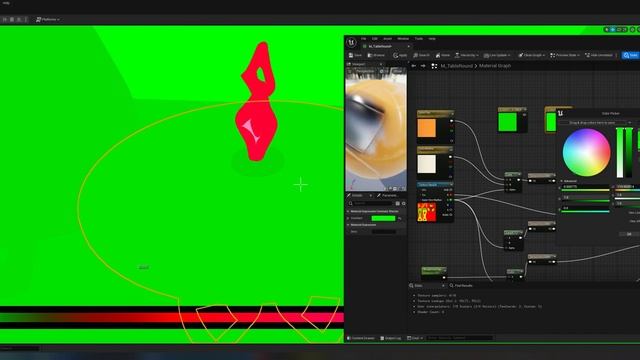Open the Preview State dropdown
The width and height of the screenshot is (640, 360).
pos(564,55)
